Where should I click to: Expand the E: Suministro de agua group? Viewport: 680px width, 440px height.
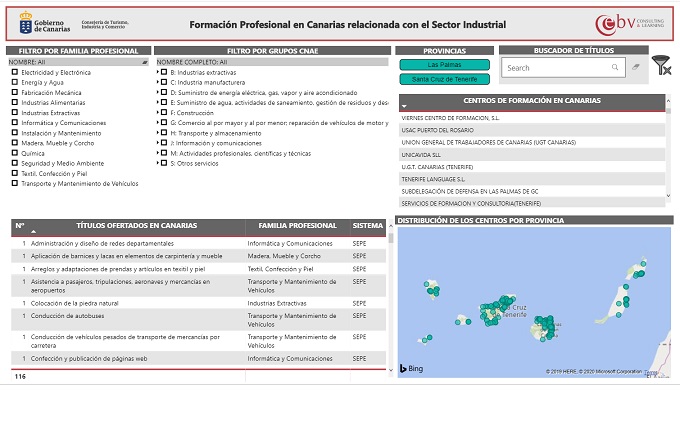click(158, 102)
